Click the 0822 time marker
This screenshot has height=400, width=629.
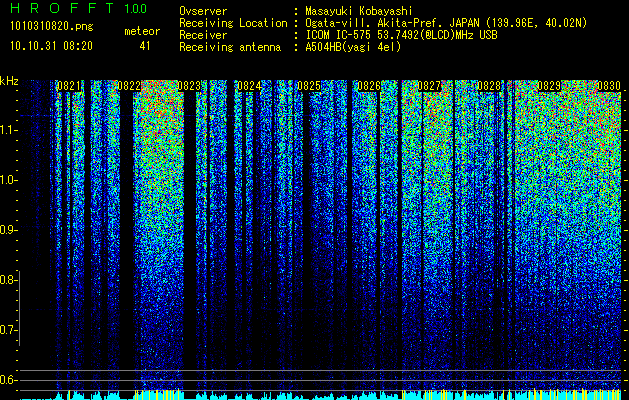click(129, 86)
